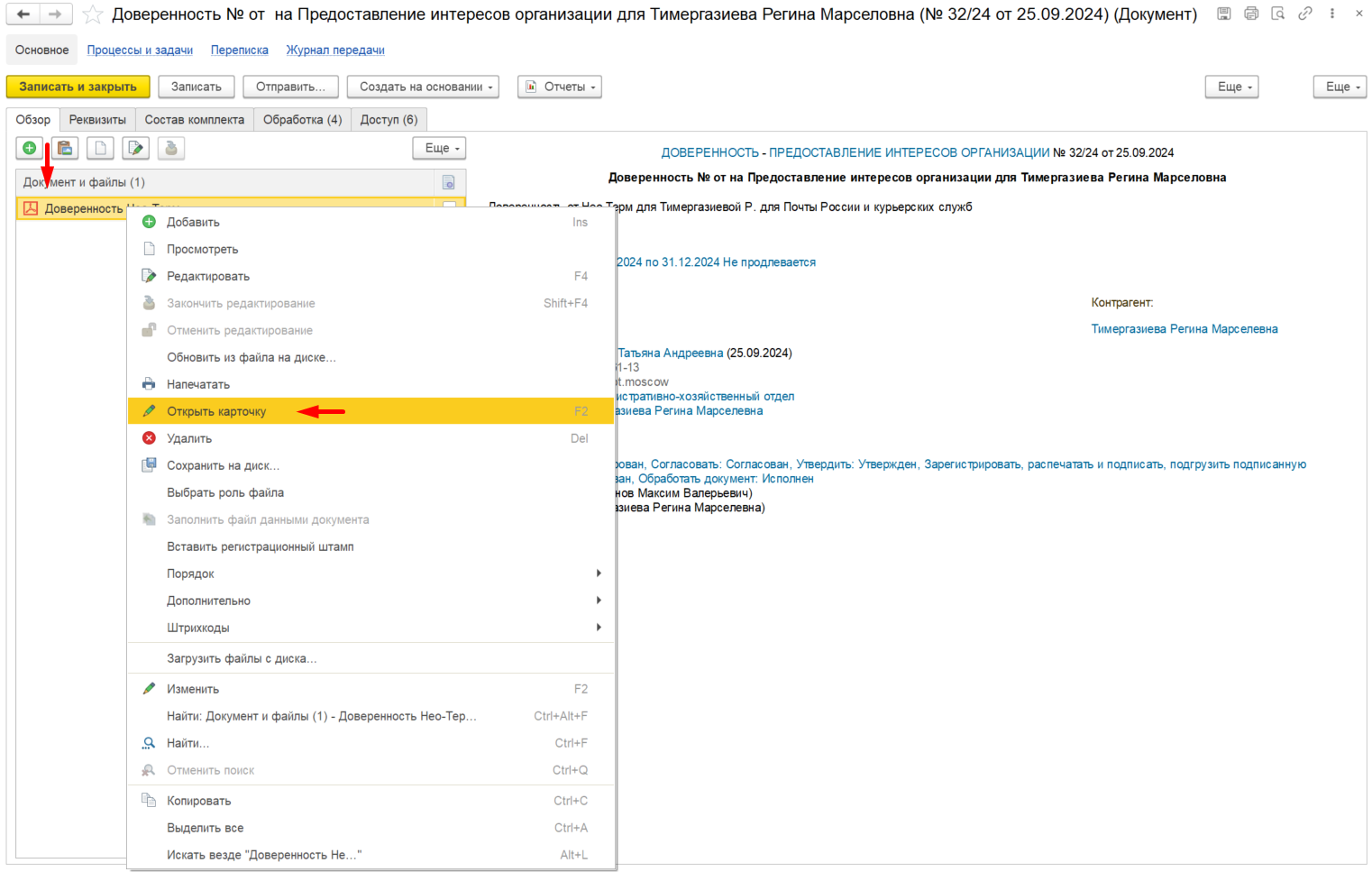Viewport: 1372px width, 872px height.
Task: Switch to the Реквизиты tab
Action: [97, 120]
